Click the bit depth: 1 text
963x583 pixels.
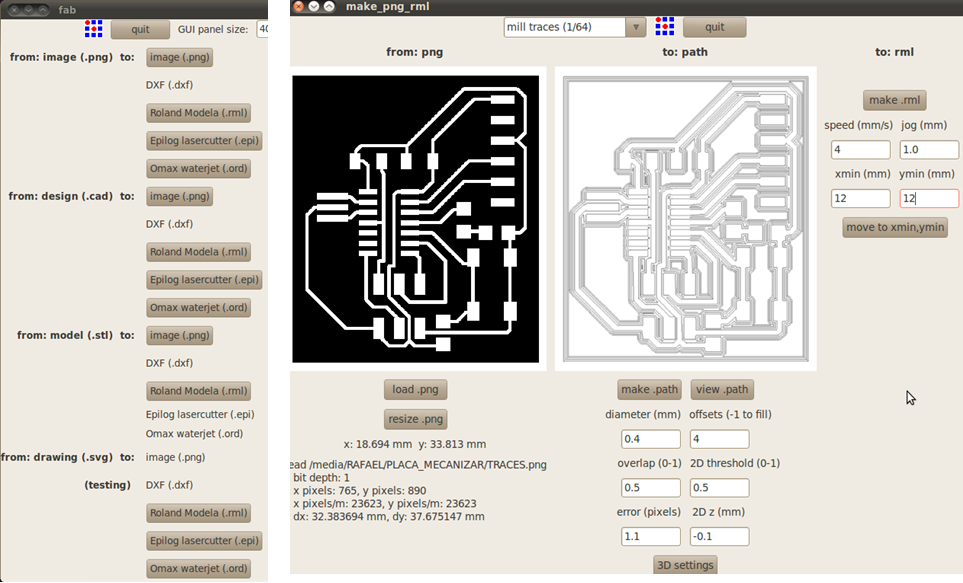[x=321, y=478]
